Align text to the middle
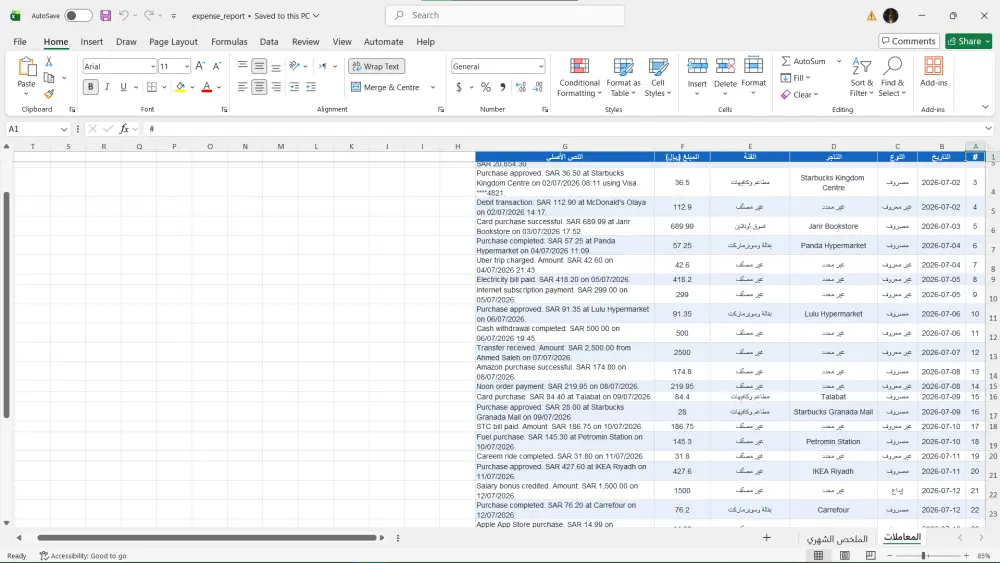 pos(259,66)
